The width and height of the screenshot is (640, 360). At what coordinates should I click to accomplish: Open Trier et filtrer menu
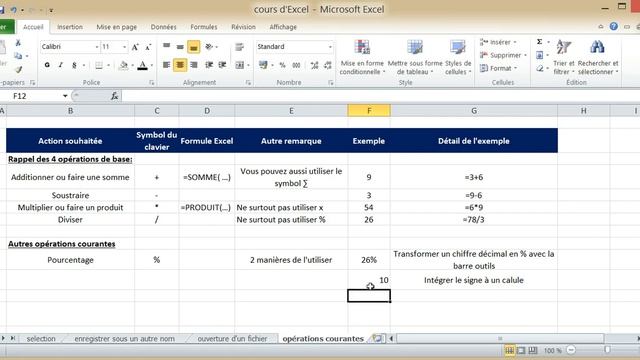(x=564, y=58)
